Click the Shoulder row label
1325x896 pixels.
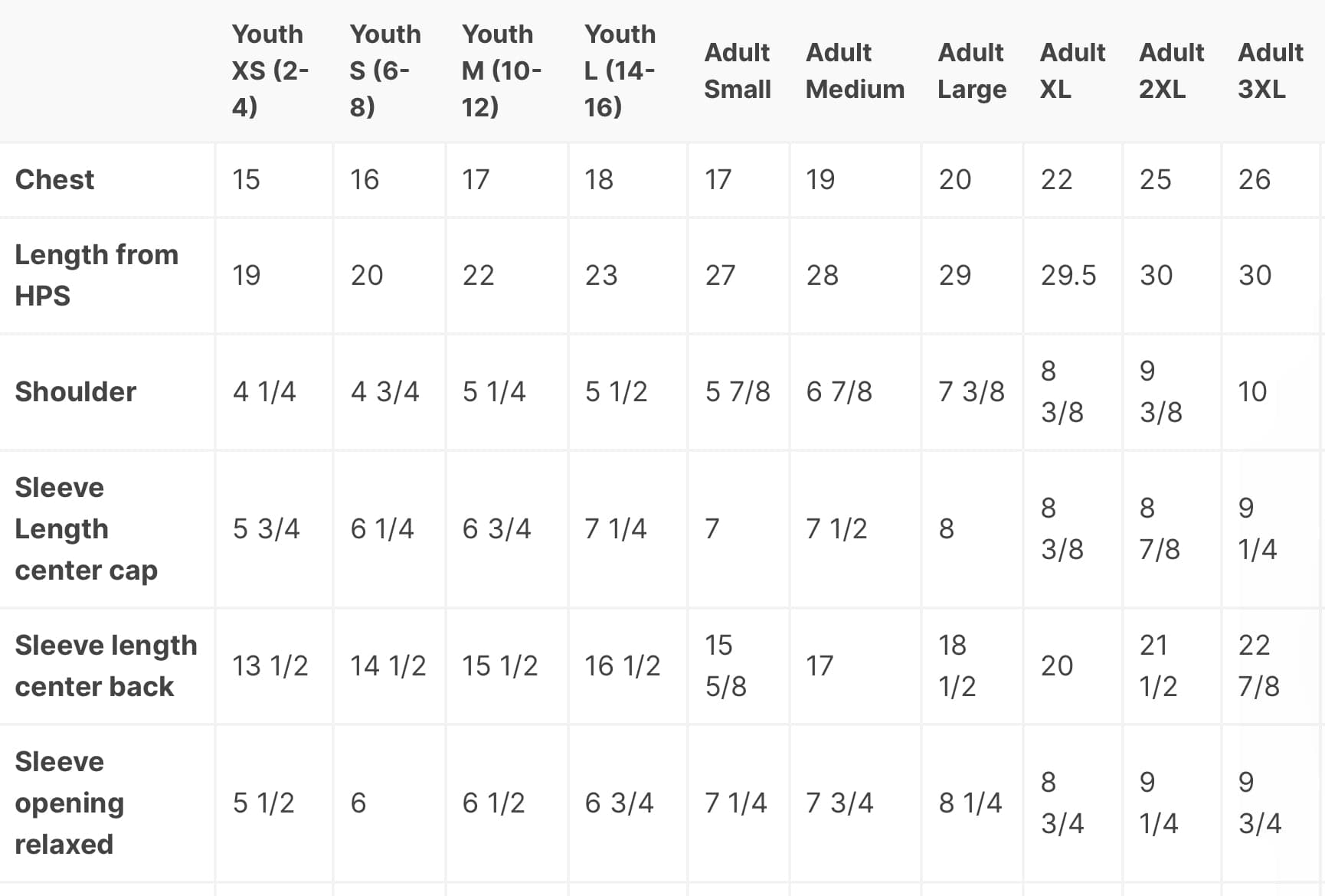point(75,391)
